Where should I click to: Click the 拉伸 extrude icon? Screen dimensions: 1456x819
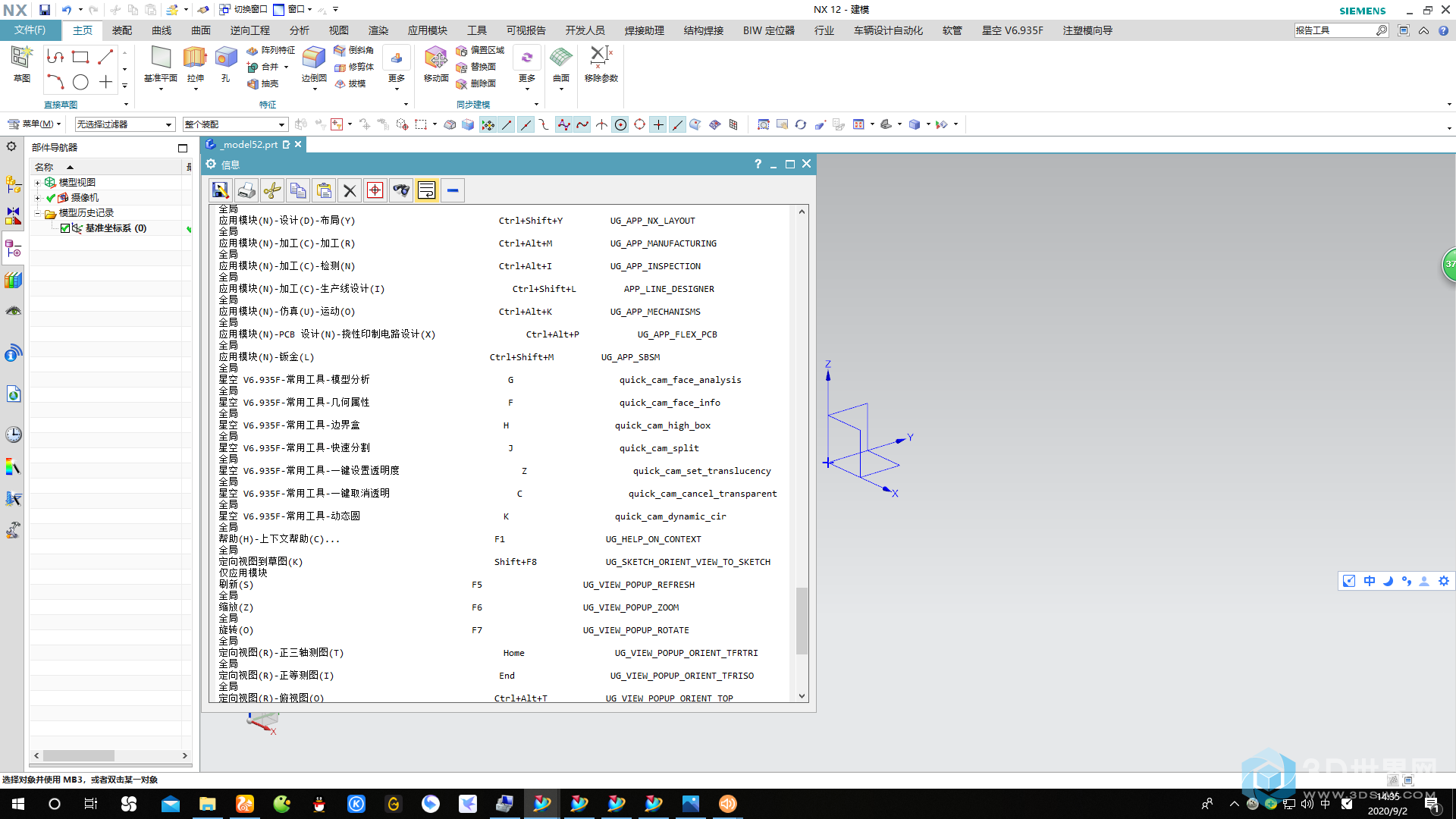195,58
